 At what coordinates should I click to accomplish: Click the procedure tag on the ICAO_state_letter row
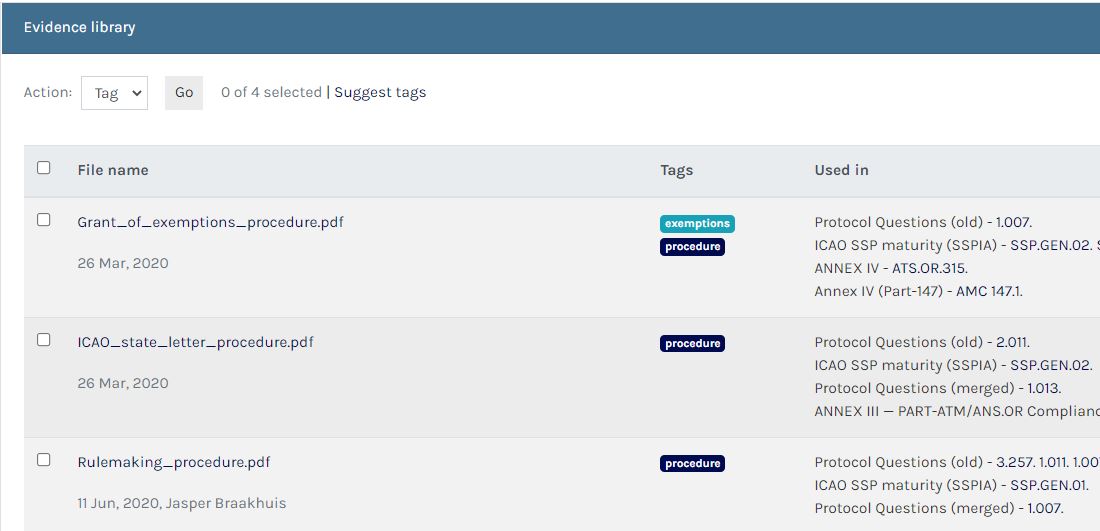pyautogui.click(x=692, y=344)
